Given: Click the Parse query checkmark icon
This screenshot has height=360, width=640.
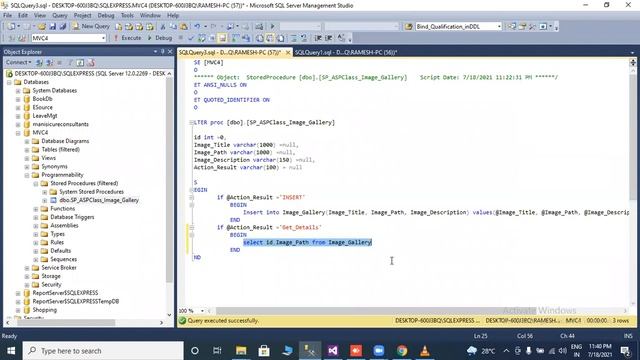Looking at the screenshot, I should tap(191, 38).
